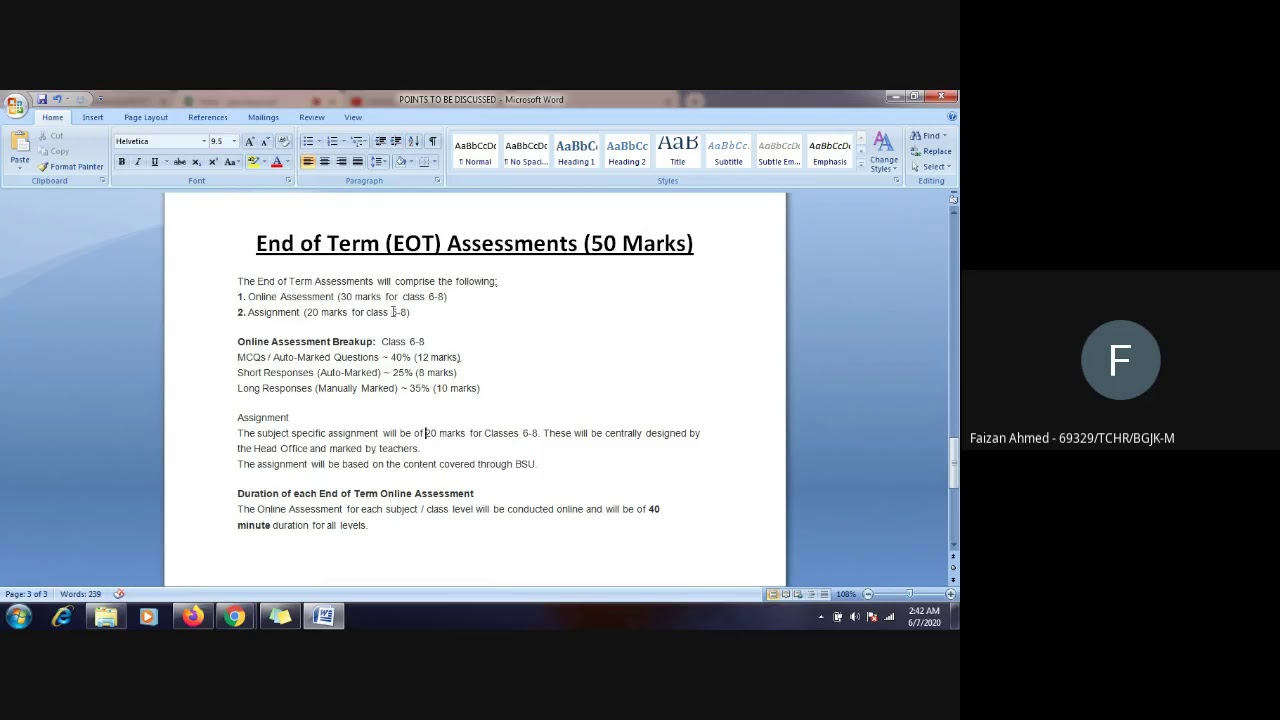Save the document from Quick Access toolbar
This screenshot has height=720, width=1280.
(x=42, y=99)
